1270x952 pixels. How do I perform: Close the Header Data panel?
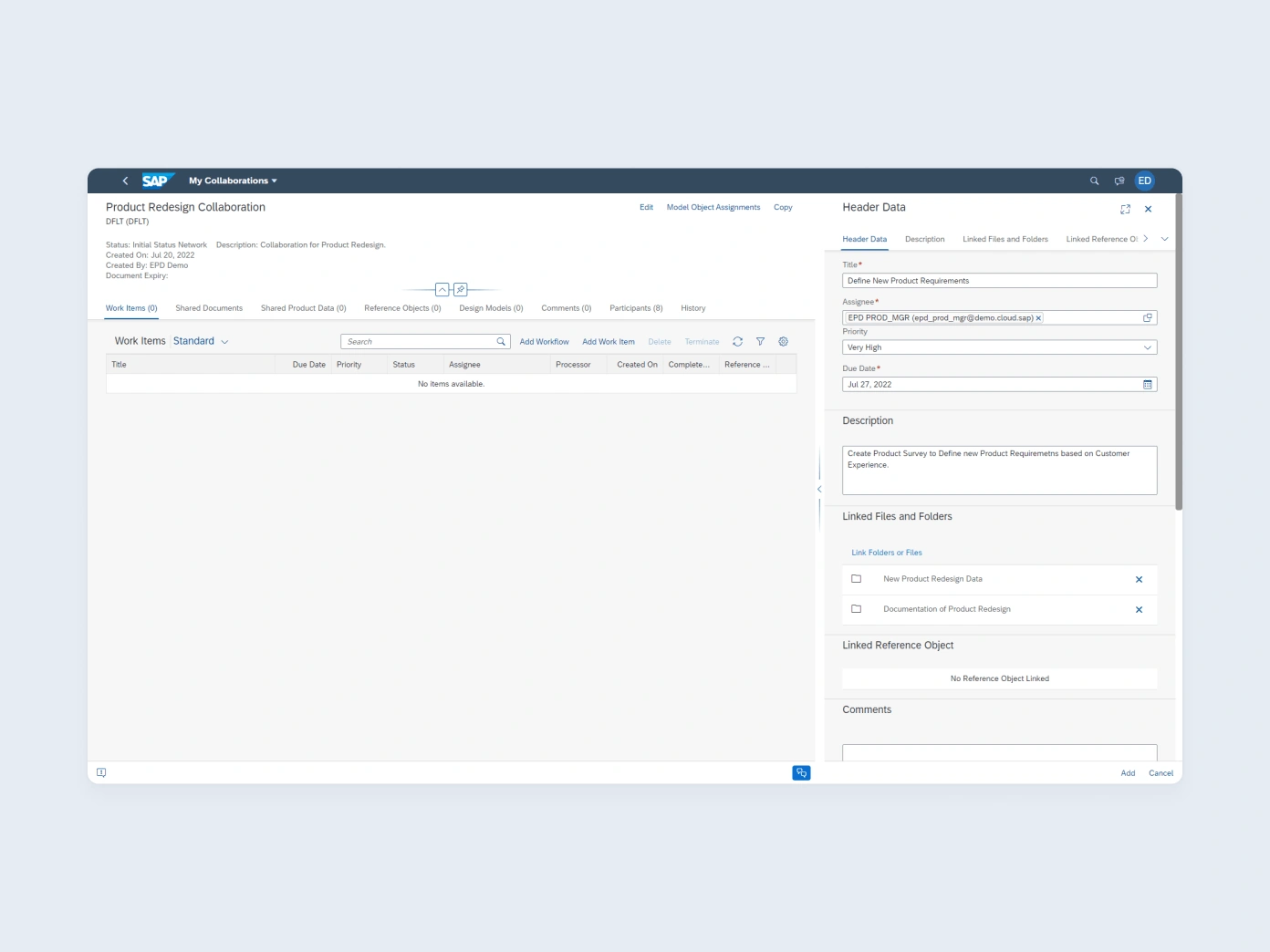[x=1148, y=209]
